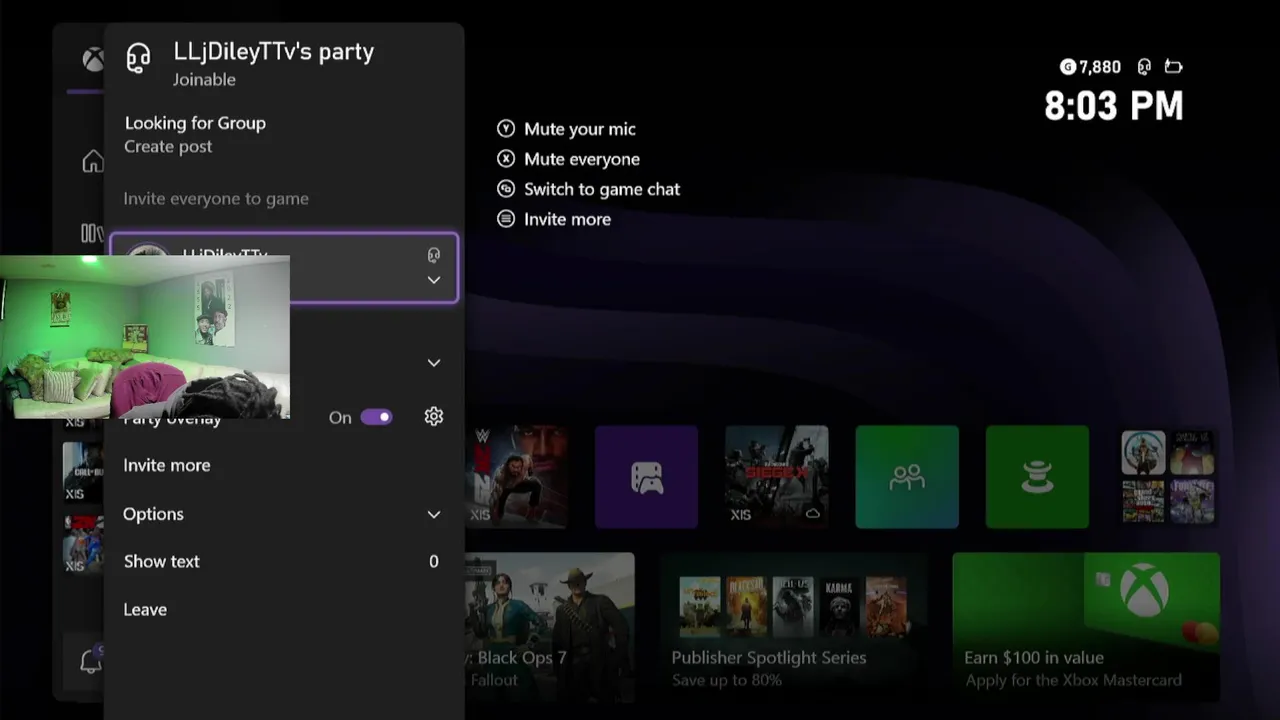This screenshot has width=1280, height=720.
Task: Expand LLjDileyTTv party member row chevron
Action: coord(434,280)
